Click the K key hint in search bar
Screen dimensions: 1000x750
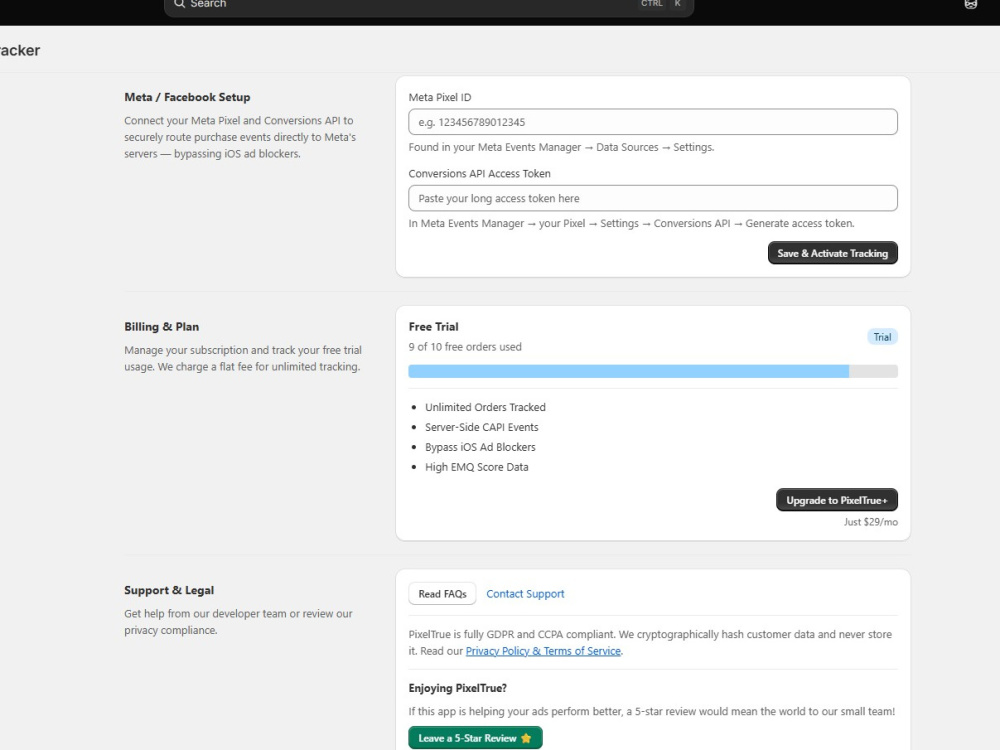tap(678, 4)
